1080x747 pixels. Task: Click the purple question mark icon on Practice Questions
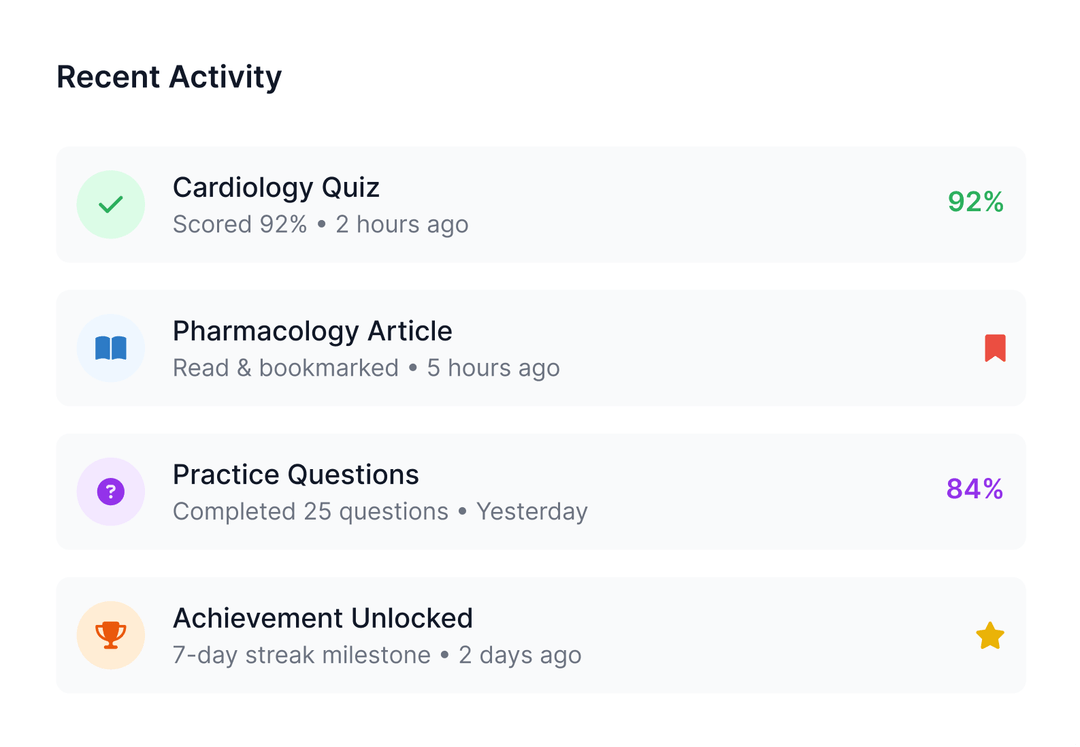111,491
